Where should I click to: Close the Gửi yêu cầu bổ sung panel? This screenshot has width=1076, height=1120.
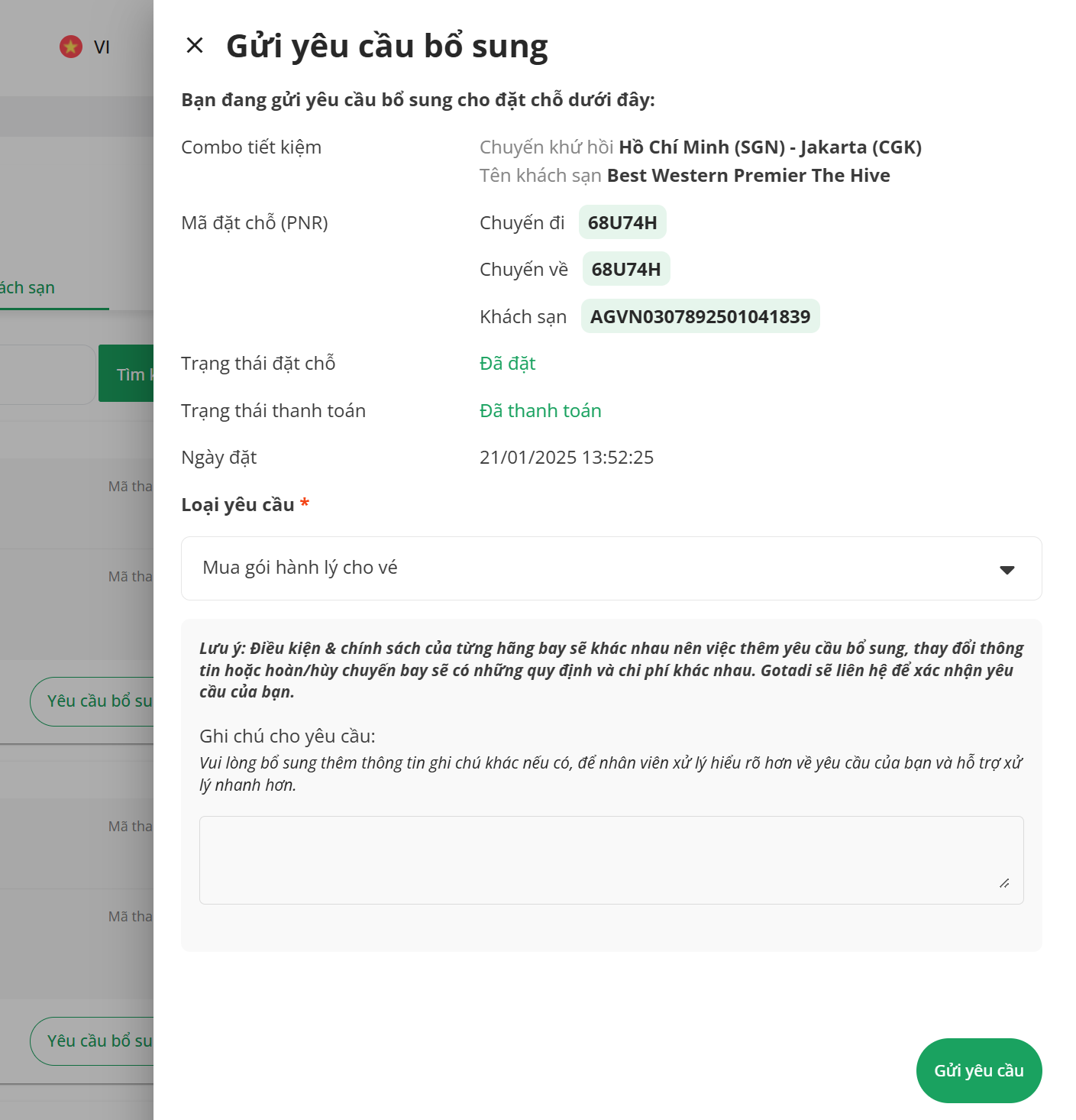pos(195,46)
